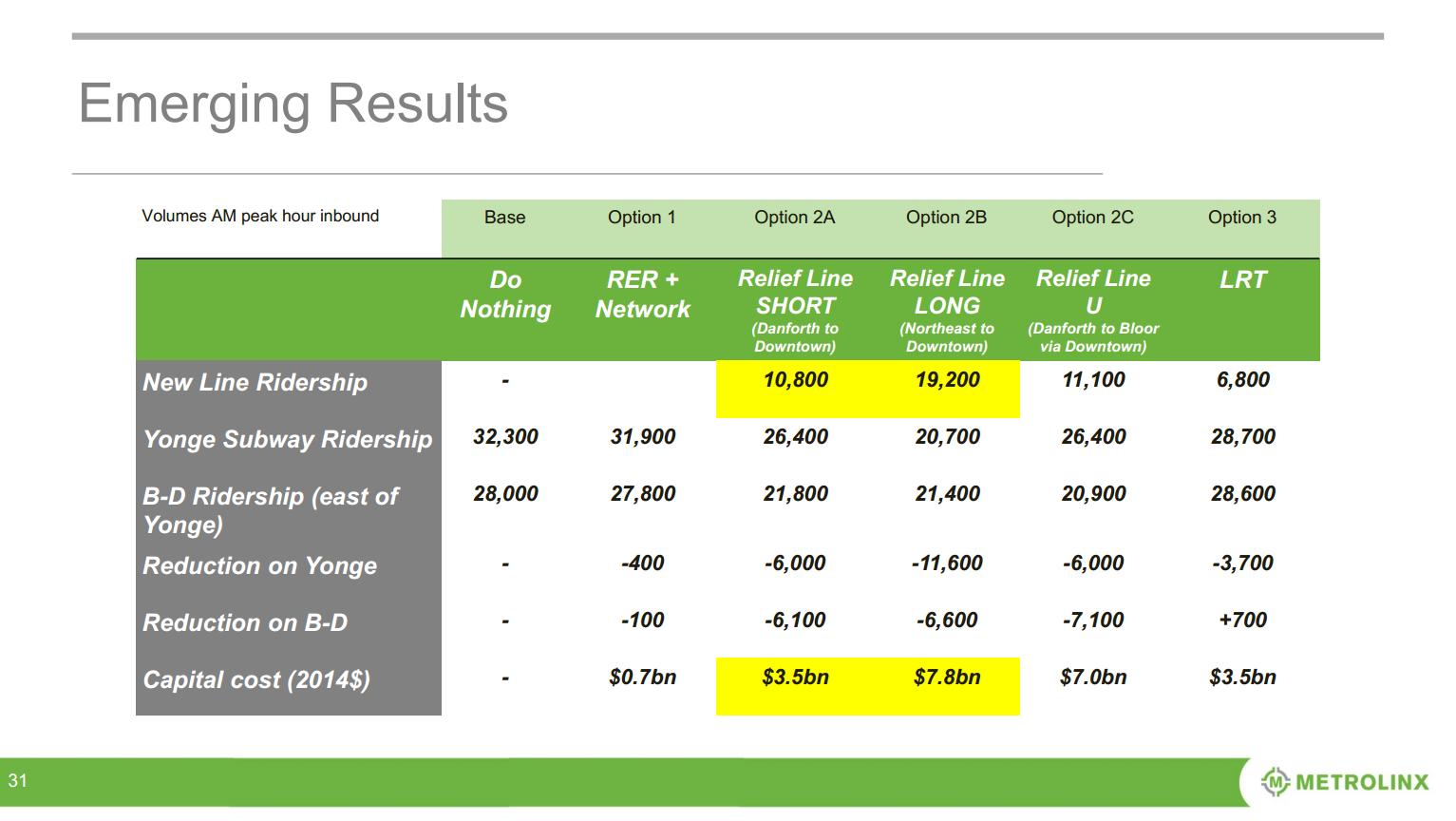
Task: Click the highlighted 10,800 ridership cell
Action: [795, 380]
